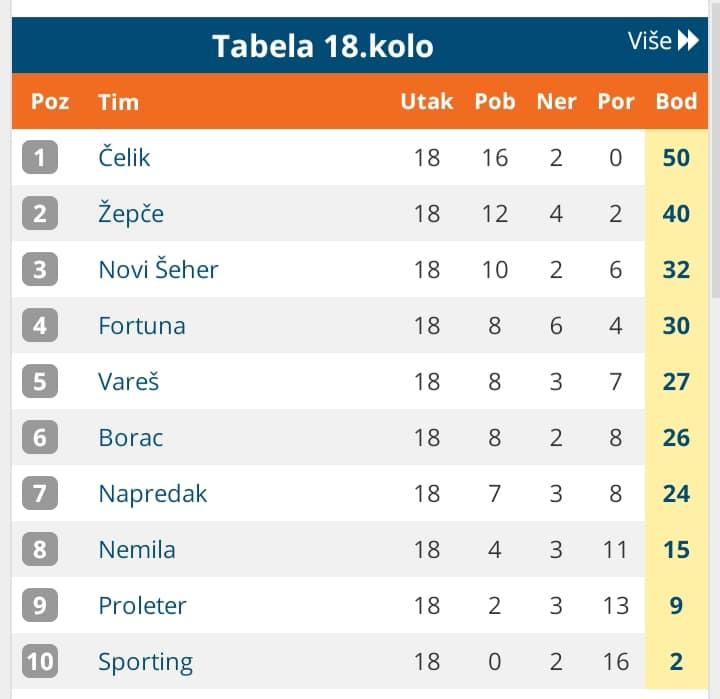
Task: Select position 1 badge icon
Action: [x=40, y=157]
